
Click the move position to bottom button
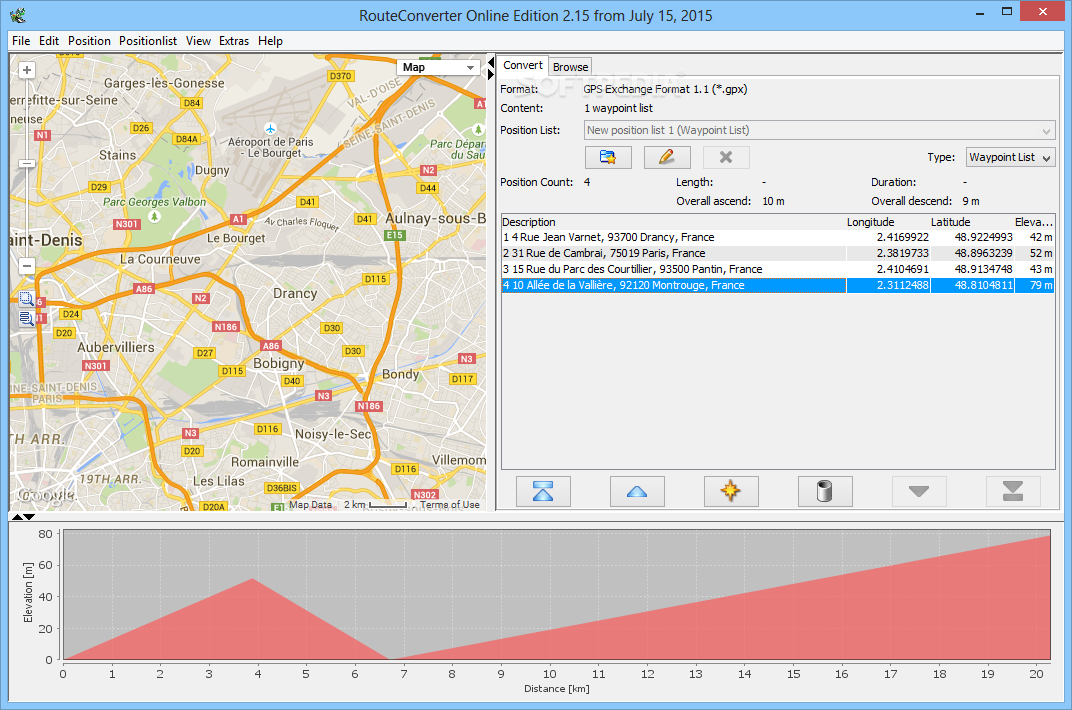pos(1013,491)
